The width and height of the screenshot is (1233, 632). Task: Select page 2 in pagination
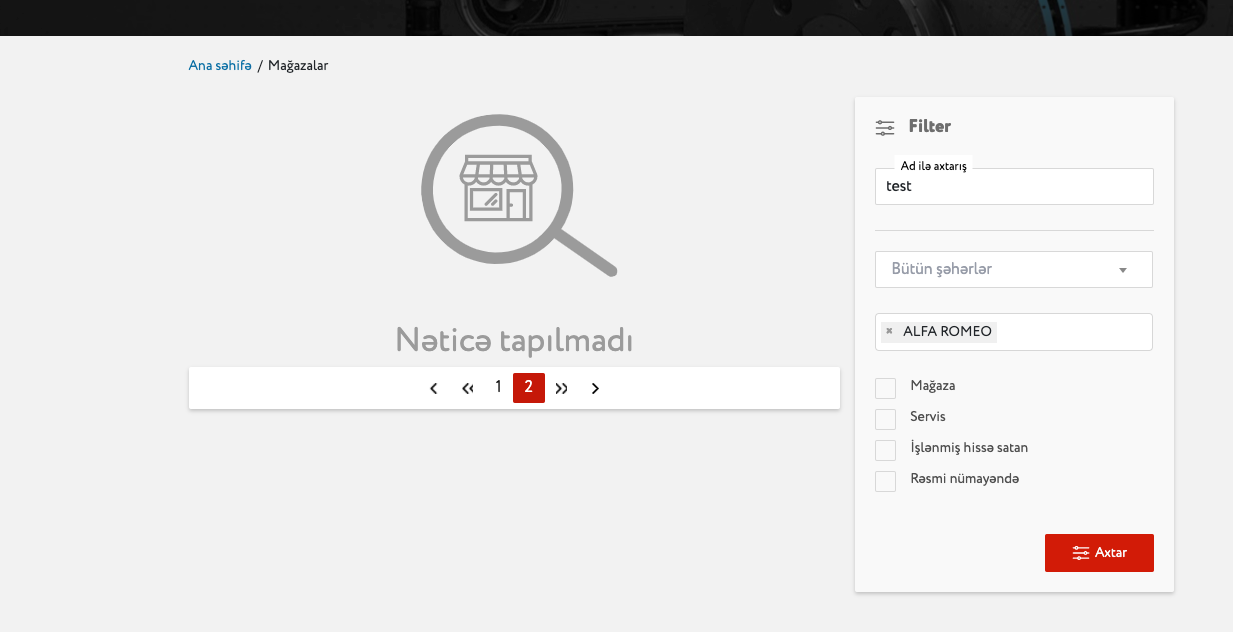pyautogui.click(x=528, y=387)
